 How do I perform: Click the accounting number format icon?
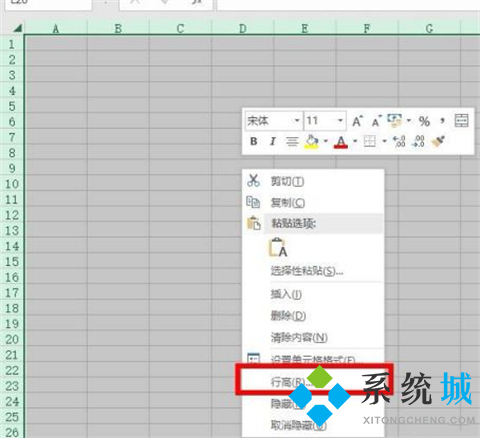pyautogui.click(x=395, y=121)
